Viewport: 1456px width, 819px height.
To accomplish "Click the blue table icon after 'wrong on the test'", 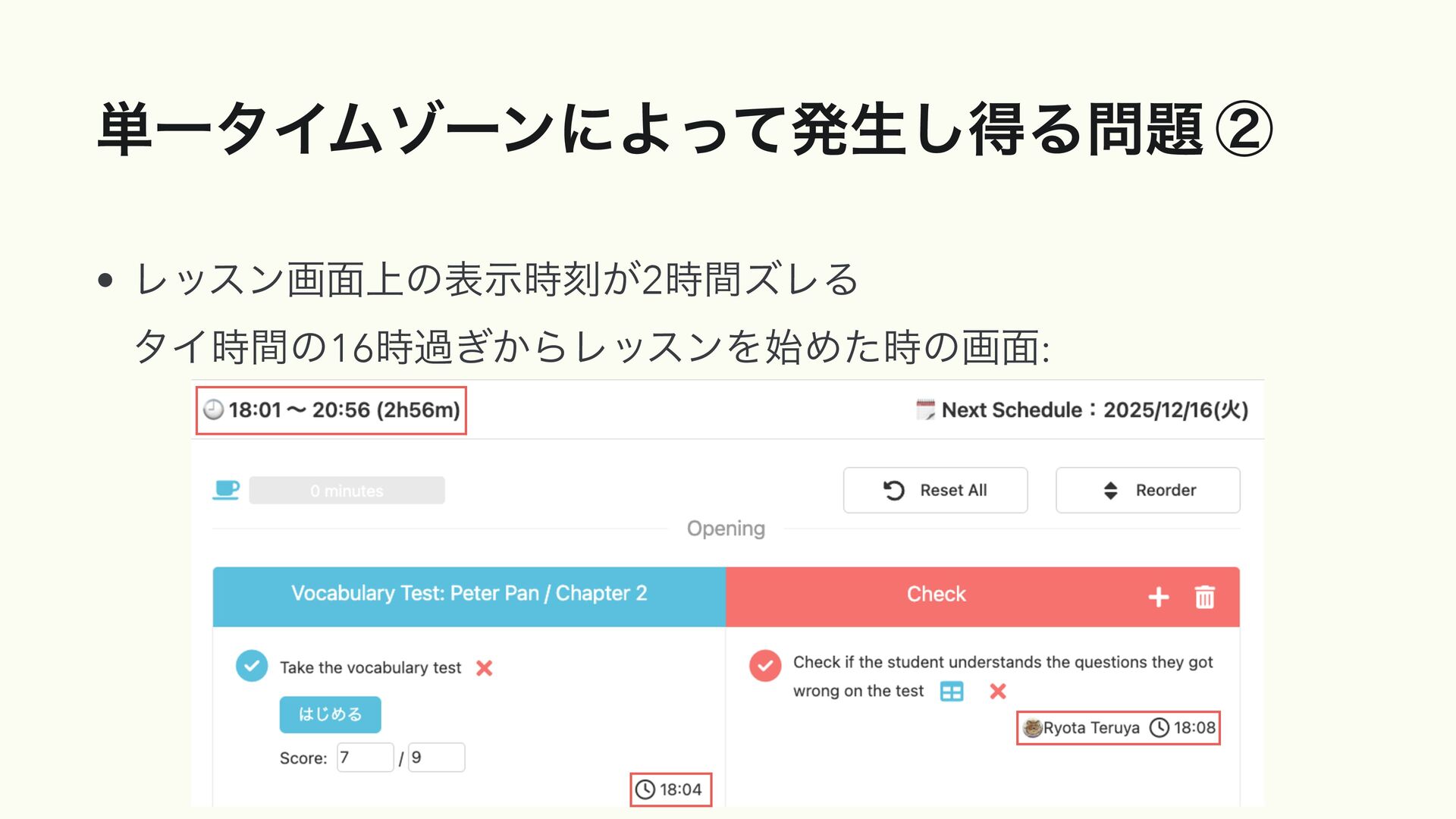I will [951, 691].
